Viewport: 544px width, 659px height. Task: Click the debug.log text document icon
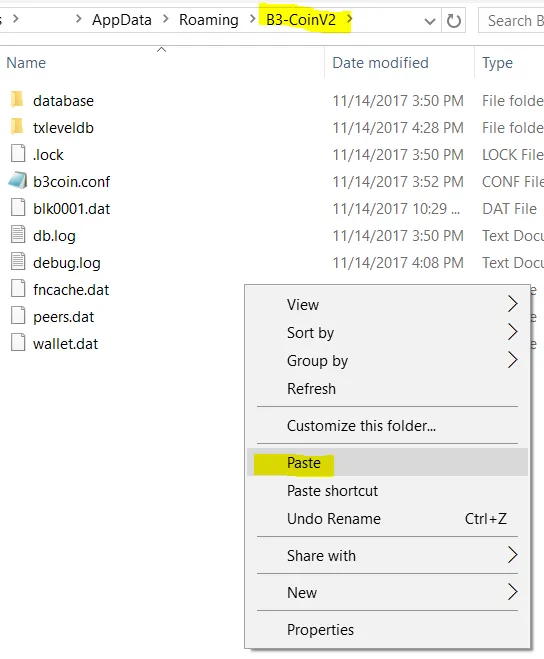point(18,262)
